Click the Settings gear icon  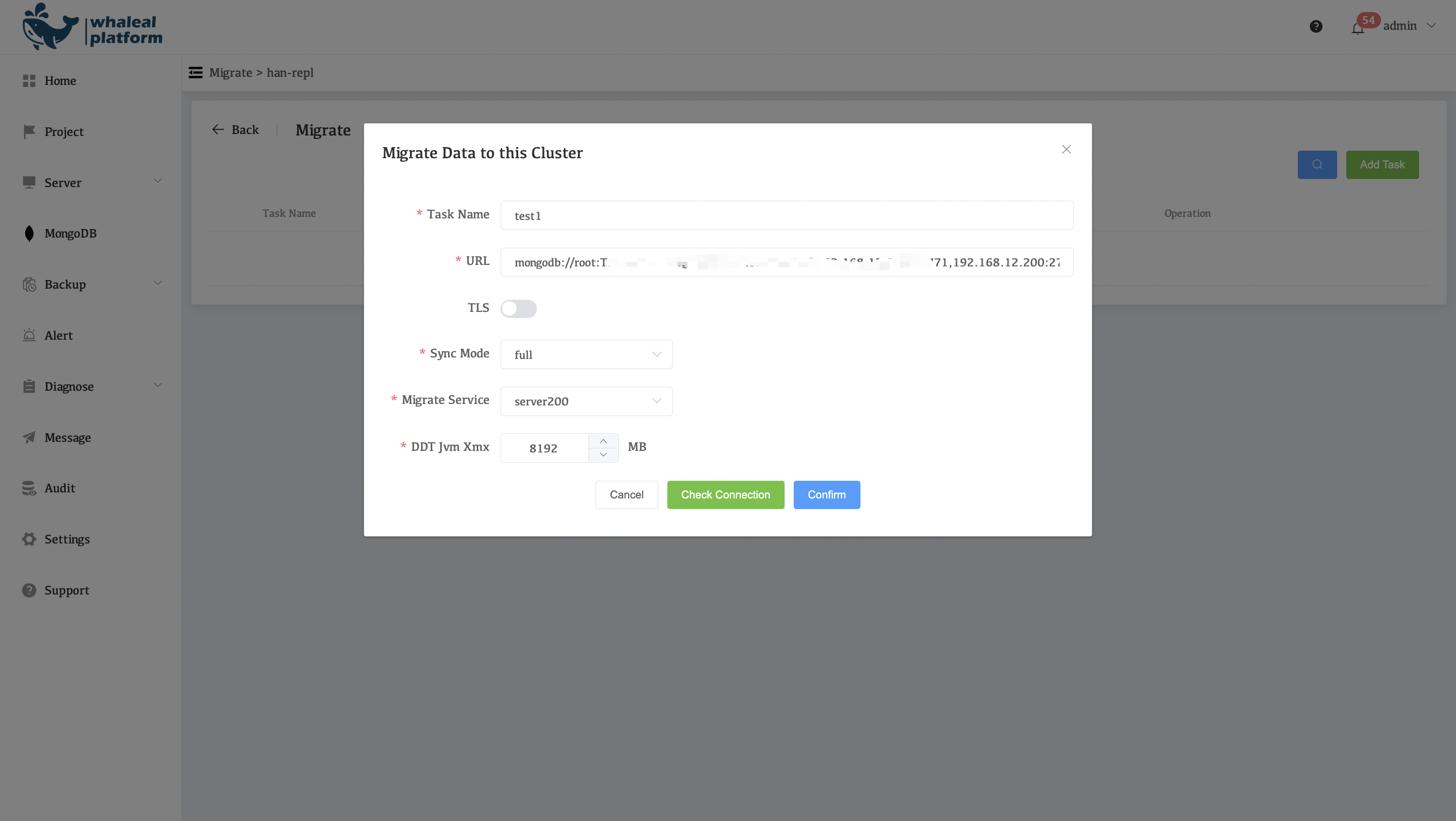(x=29, y=539)
